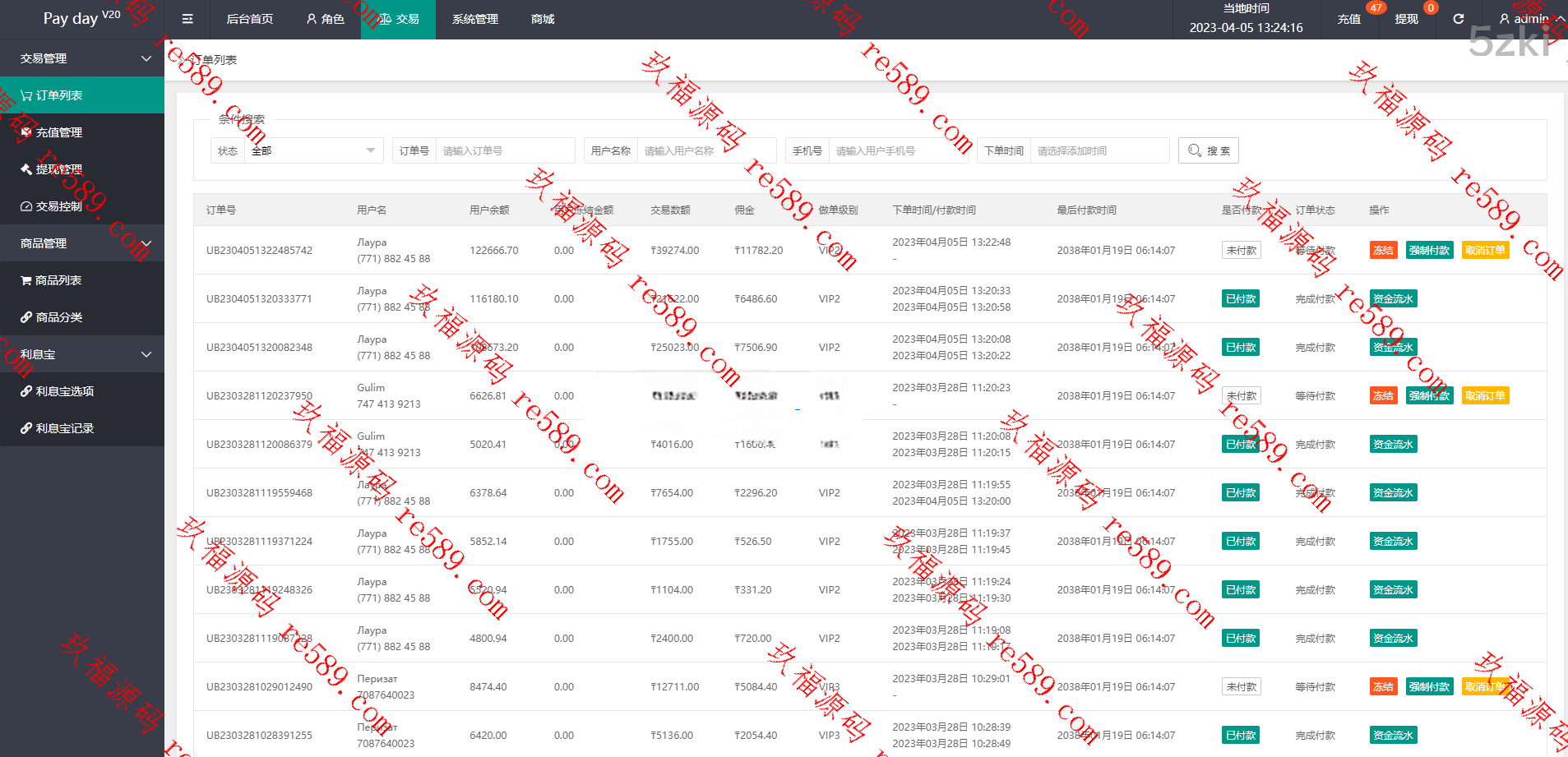The height and width of the screenshot is (757, 1568).
Task: Open 交易控制 in the sidebar
Action: coord(58,206)
